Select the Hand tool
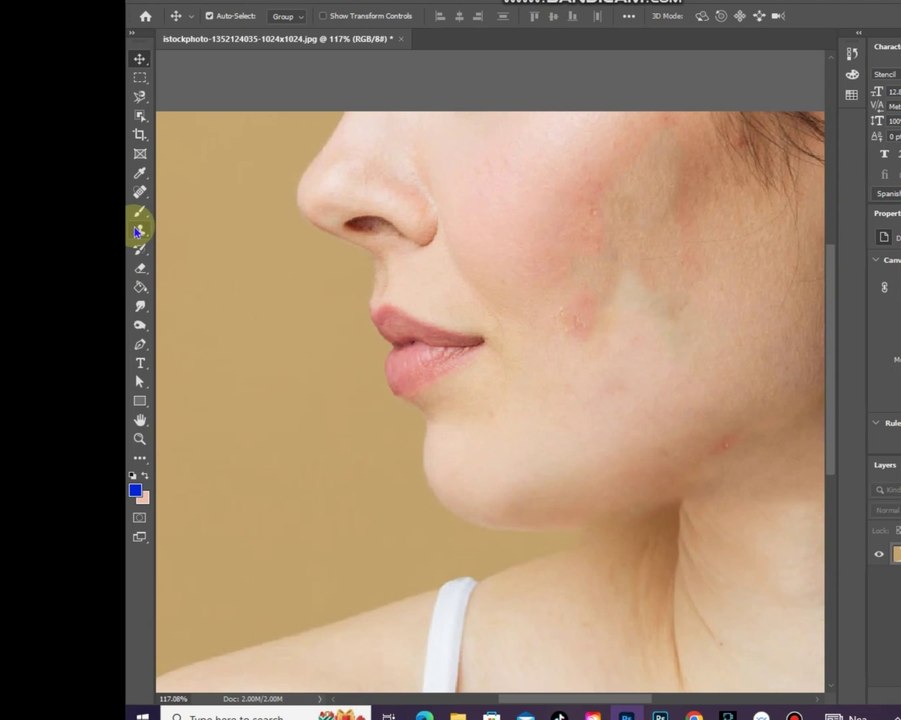Image resolution: width=901 pixels, height=720 pixels. coord(140,420)
